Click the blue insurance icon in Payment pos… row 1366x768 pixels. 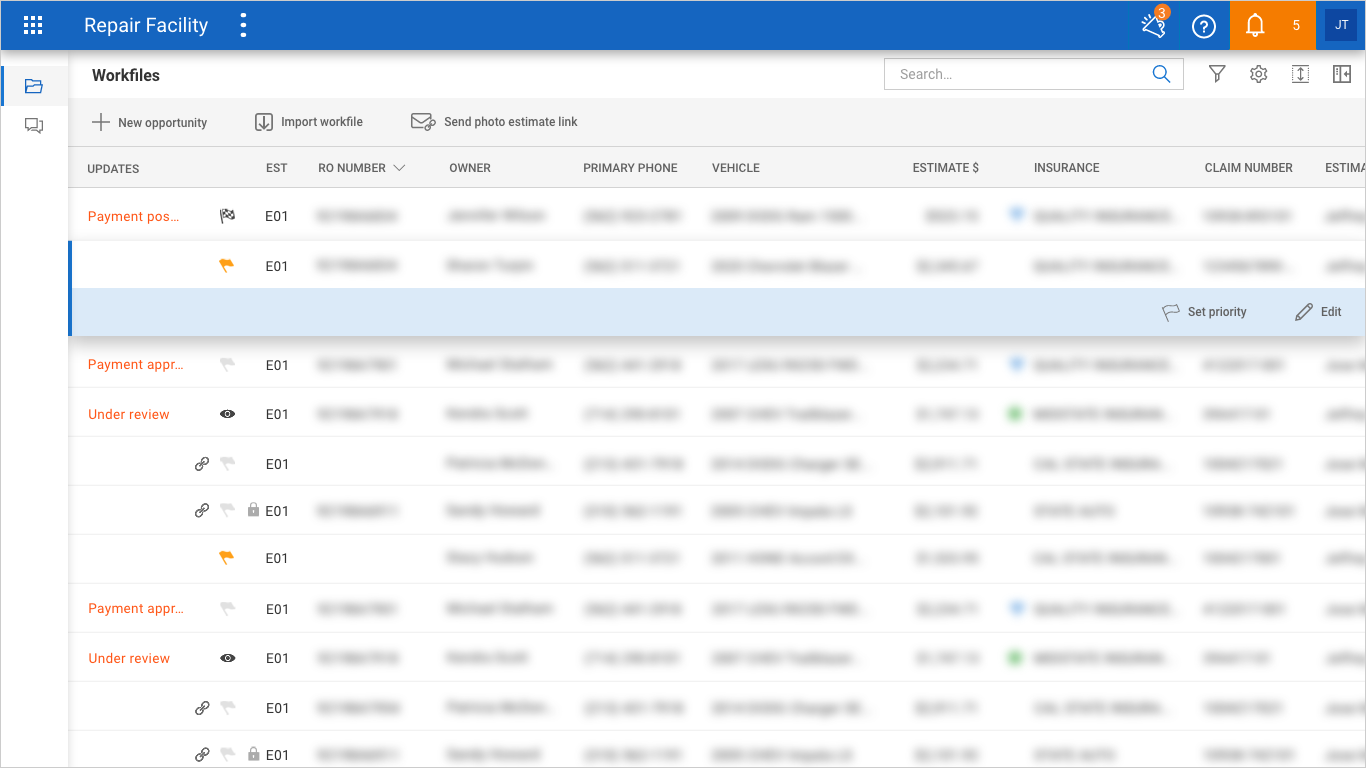1017,215
